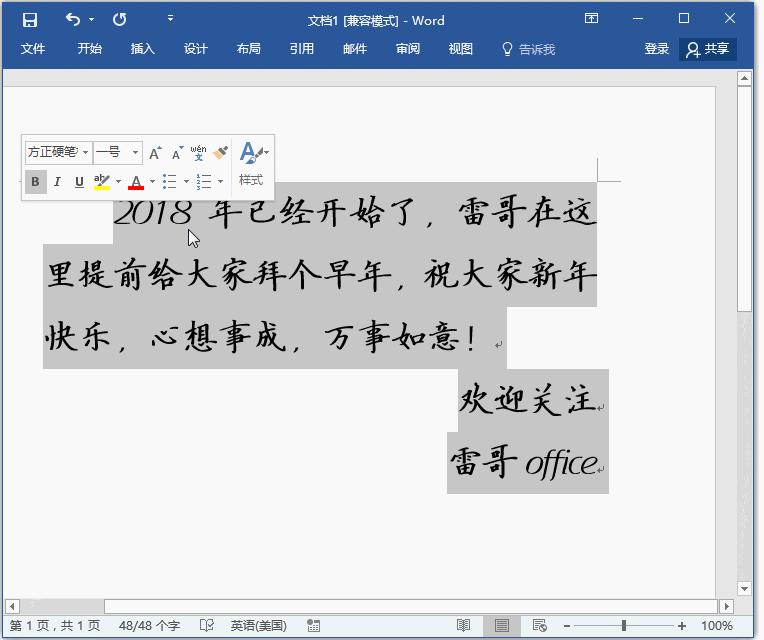Viewport: 764px width, 640px height.
Task: Click the zoom in plus button
Action: pos(682,626)
